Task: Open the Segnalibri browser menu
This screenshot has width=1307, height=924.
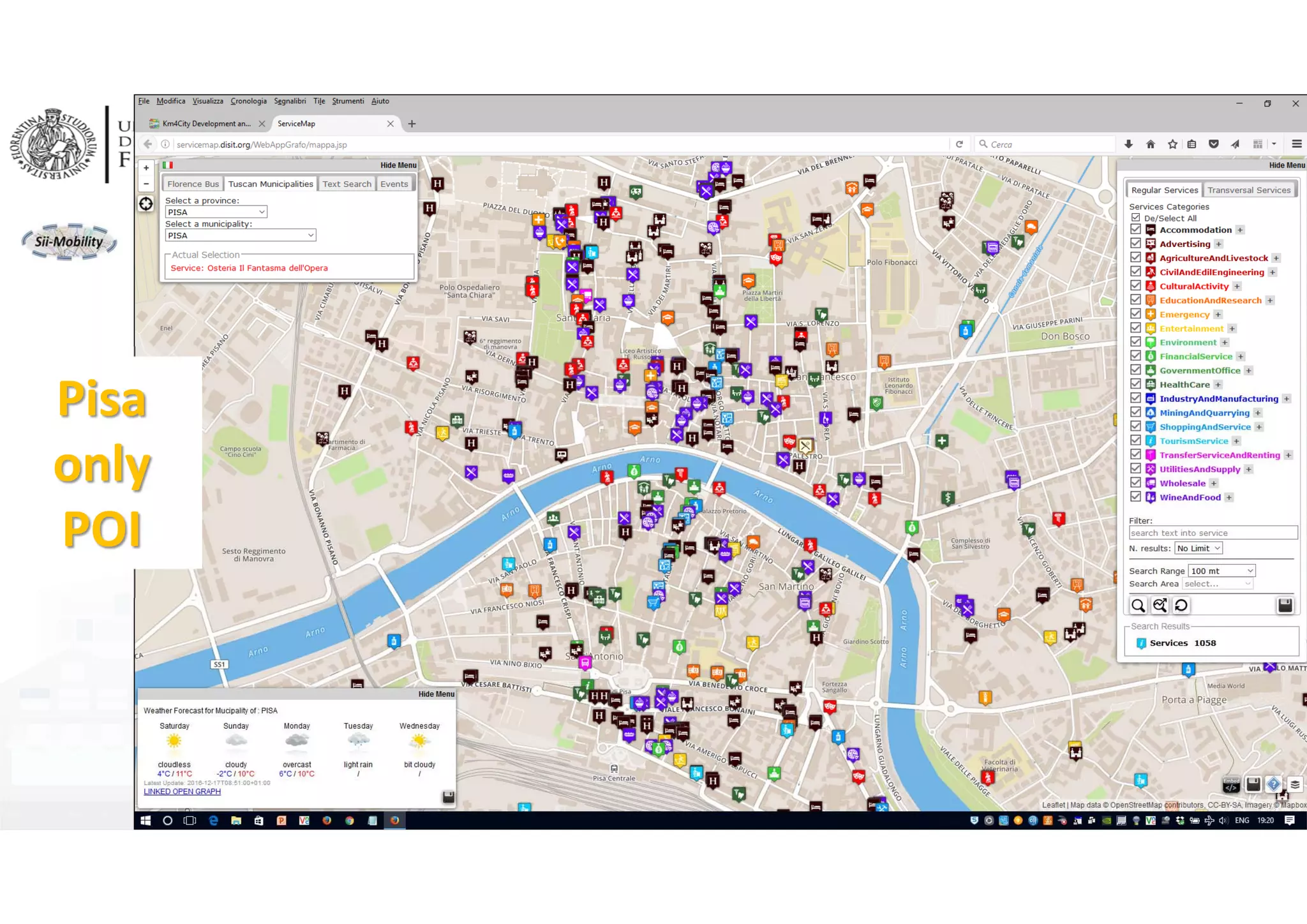Action: coord(290,101)
